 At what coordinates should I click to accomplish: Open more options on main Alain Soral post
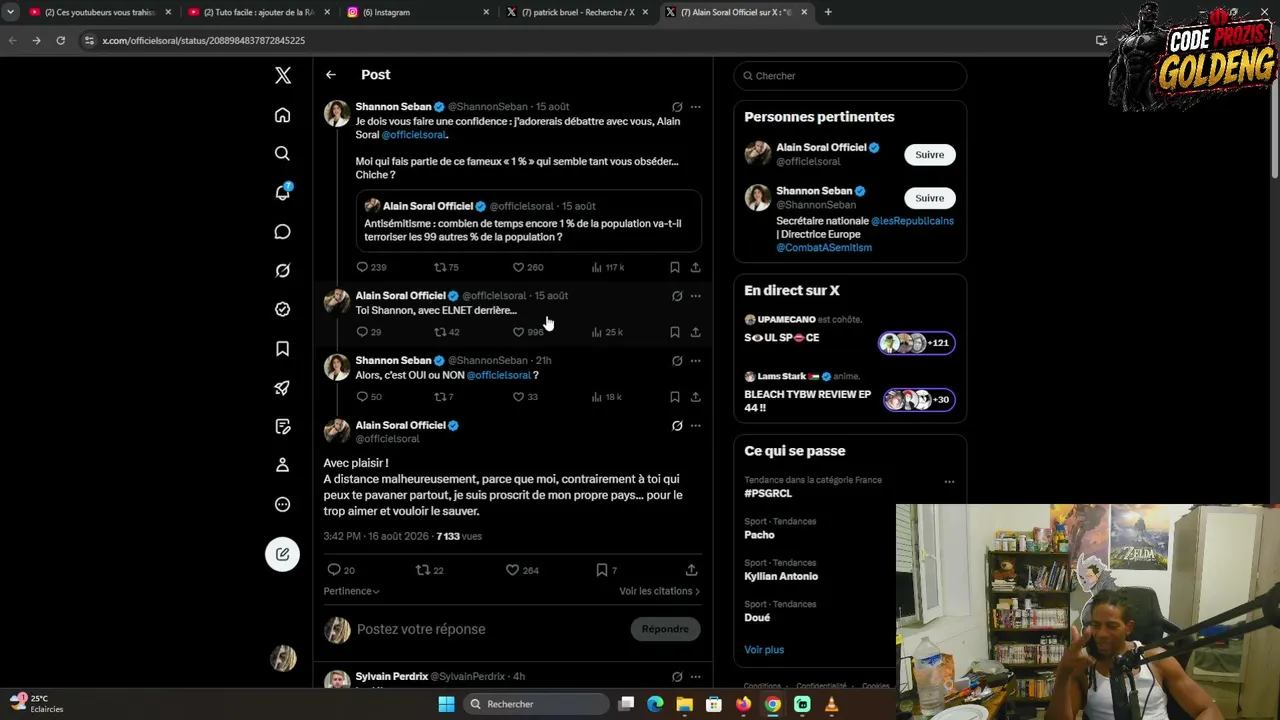click(x=695, y=426)
